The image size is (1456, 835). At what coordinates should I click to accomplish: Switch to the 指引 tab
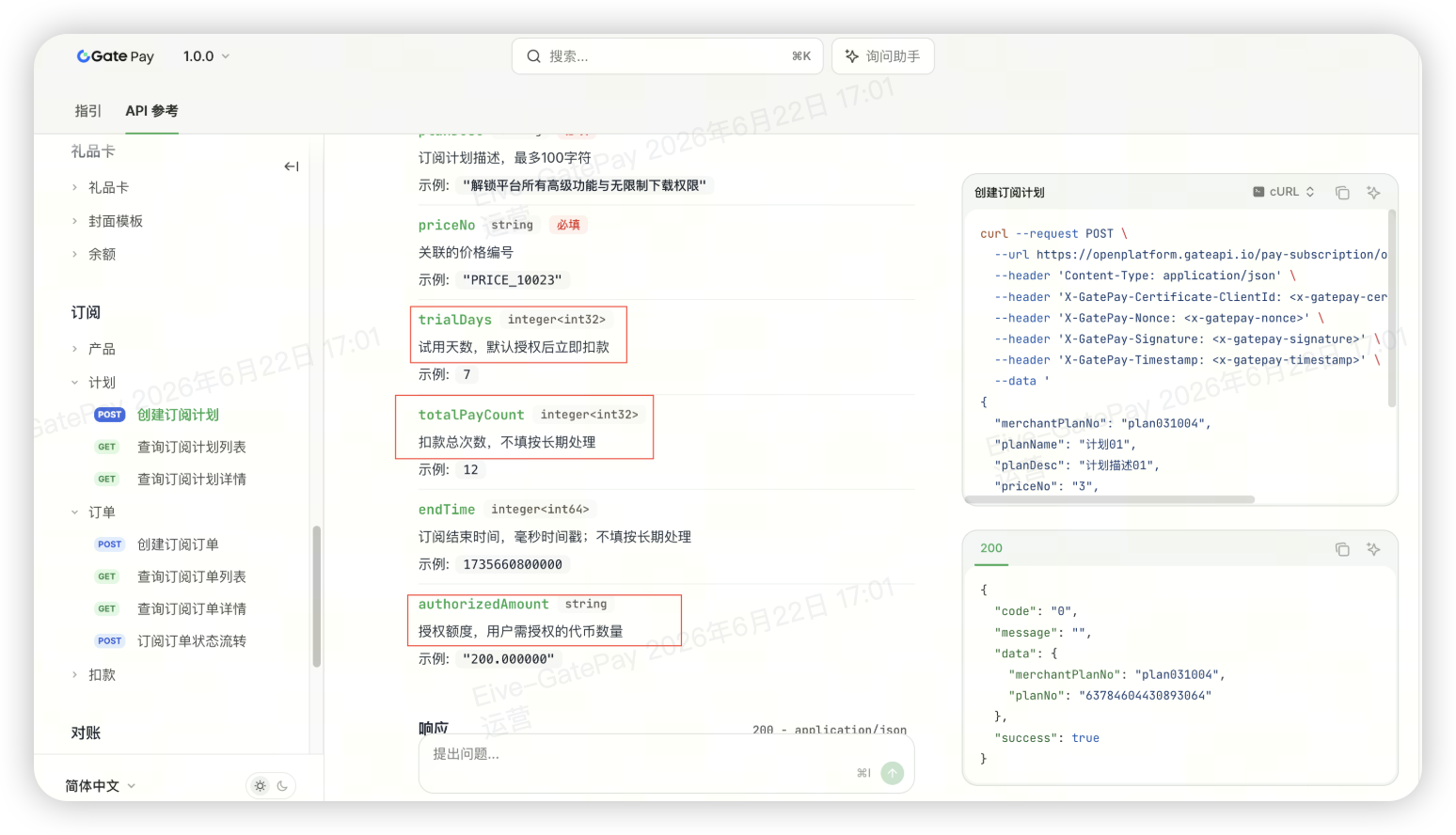[87, 111]
